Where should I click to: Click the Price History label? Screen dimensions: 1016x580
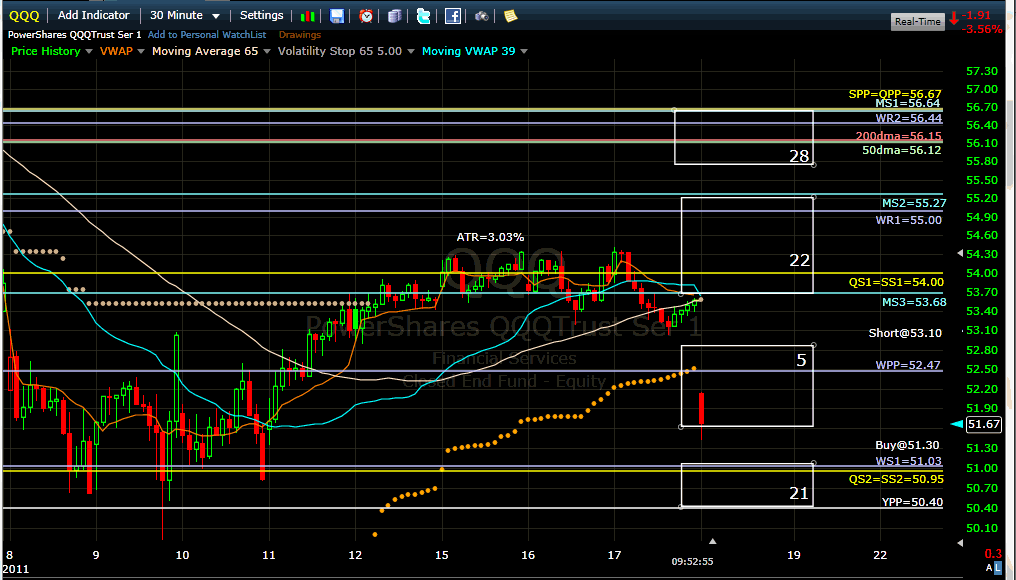(x=45, y=51)
